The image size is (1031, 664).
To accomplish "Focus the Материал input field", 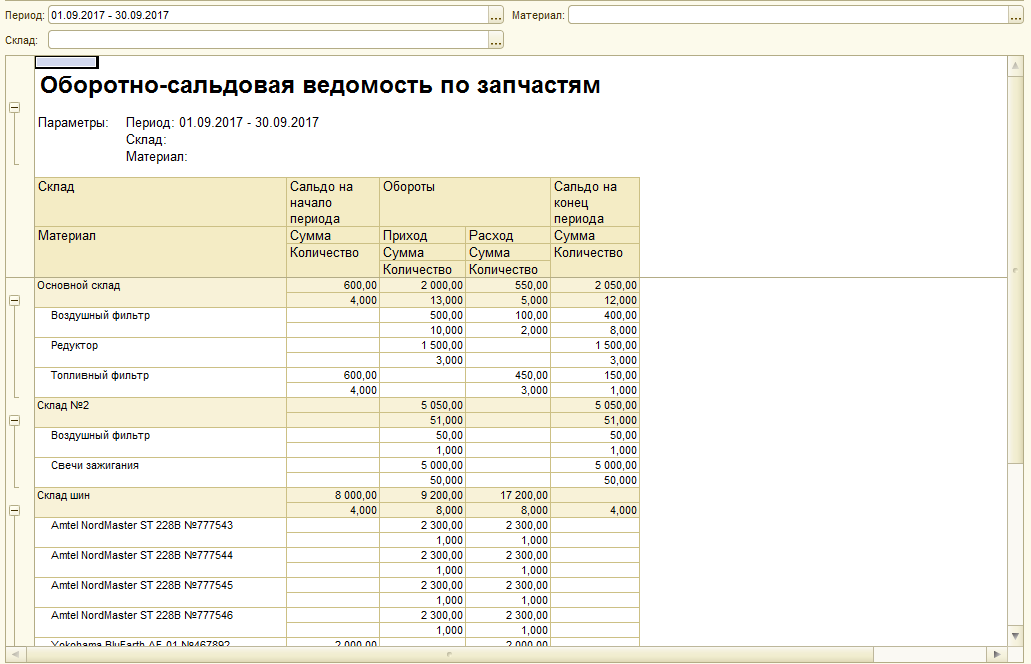I will point(788,15).
